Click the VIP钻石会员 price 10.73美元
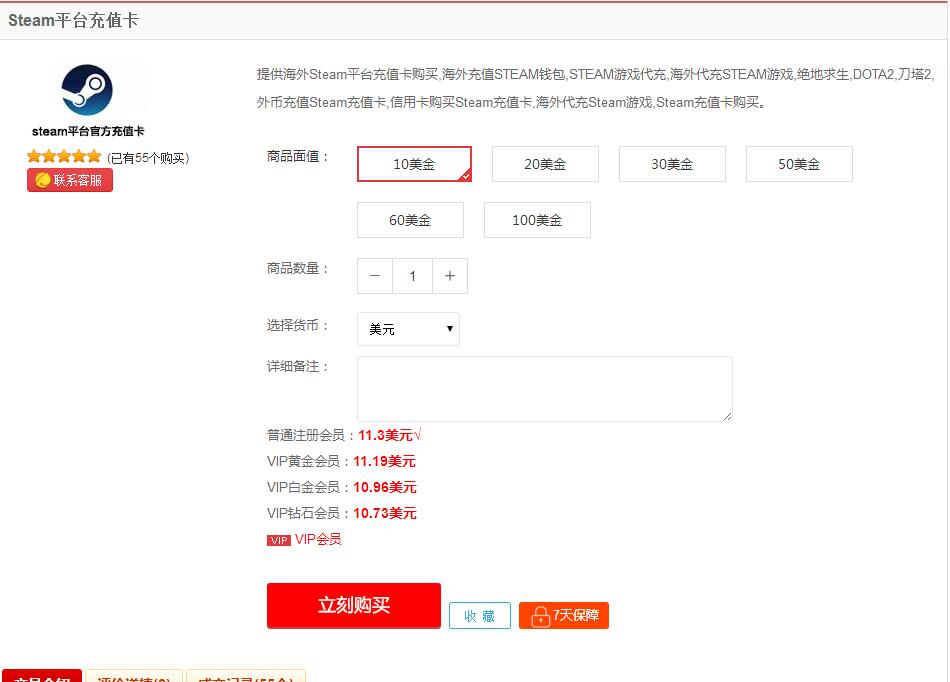This screenshot has width=950, height=682. pyautogui.click(x=385, y=513)
